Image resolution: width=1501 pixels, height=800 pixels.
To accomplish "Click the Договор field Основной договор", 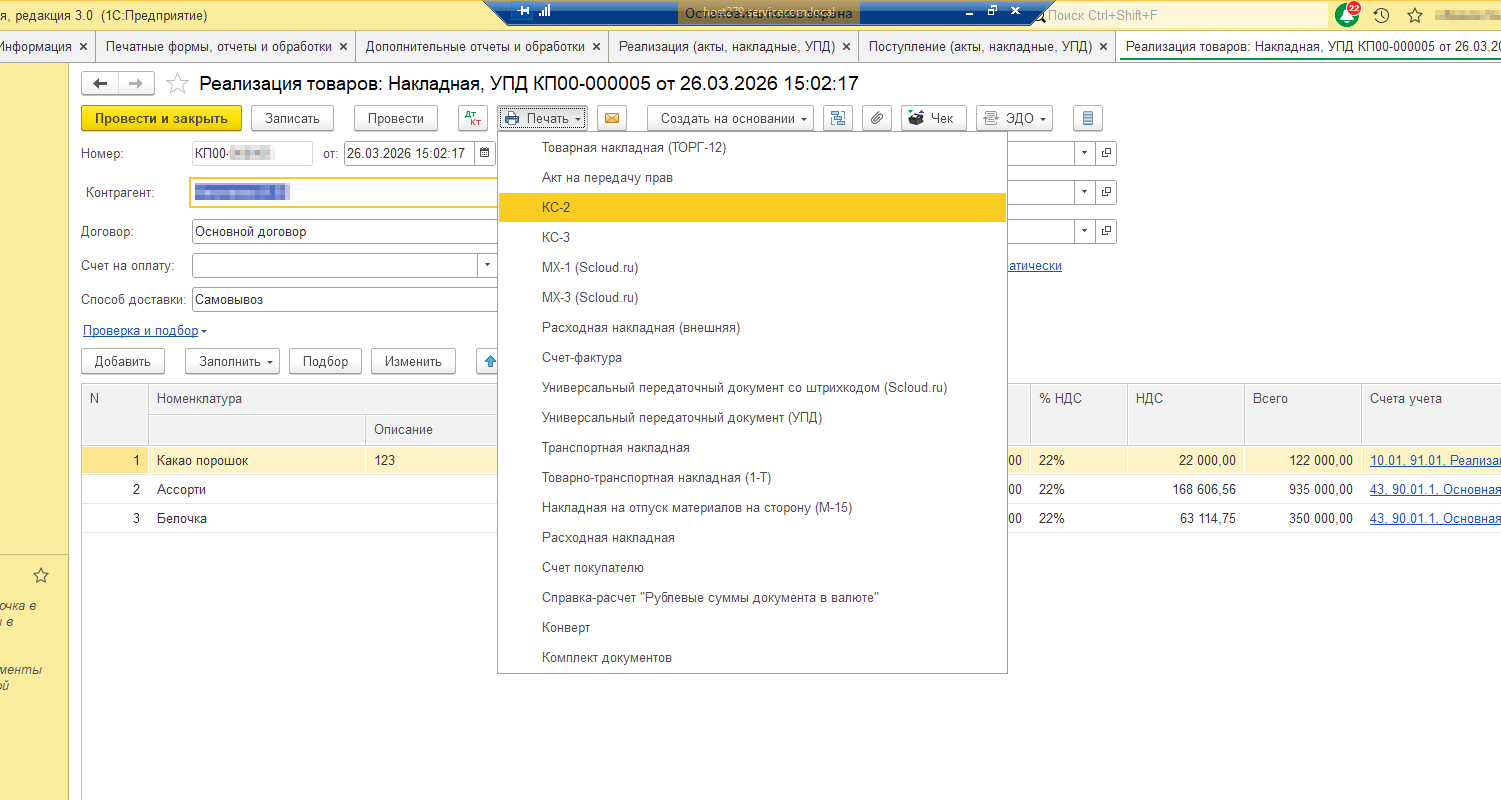I will 345,231.
